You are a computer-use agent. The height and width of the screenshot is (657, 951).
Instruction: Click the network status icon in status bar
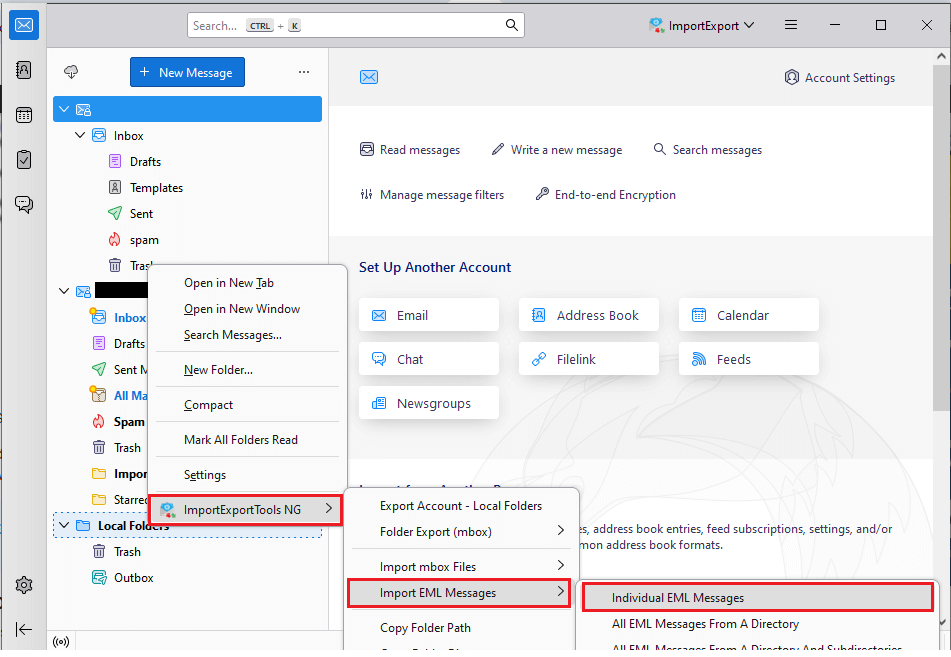(x=61, y=641)
